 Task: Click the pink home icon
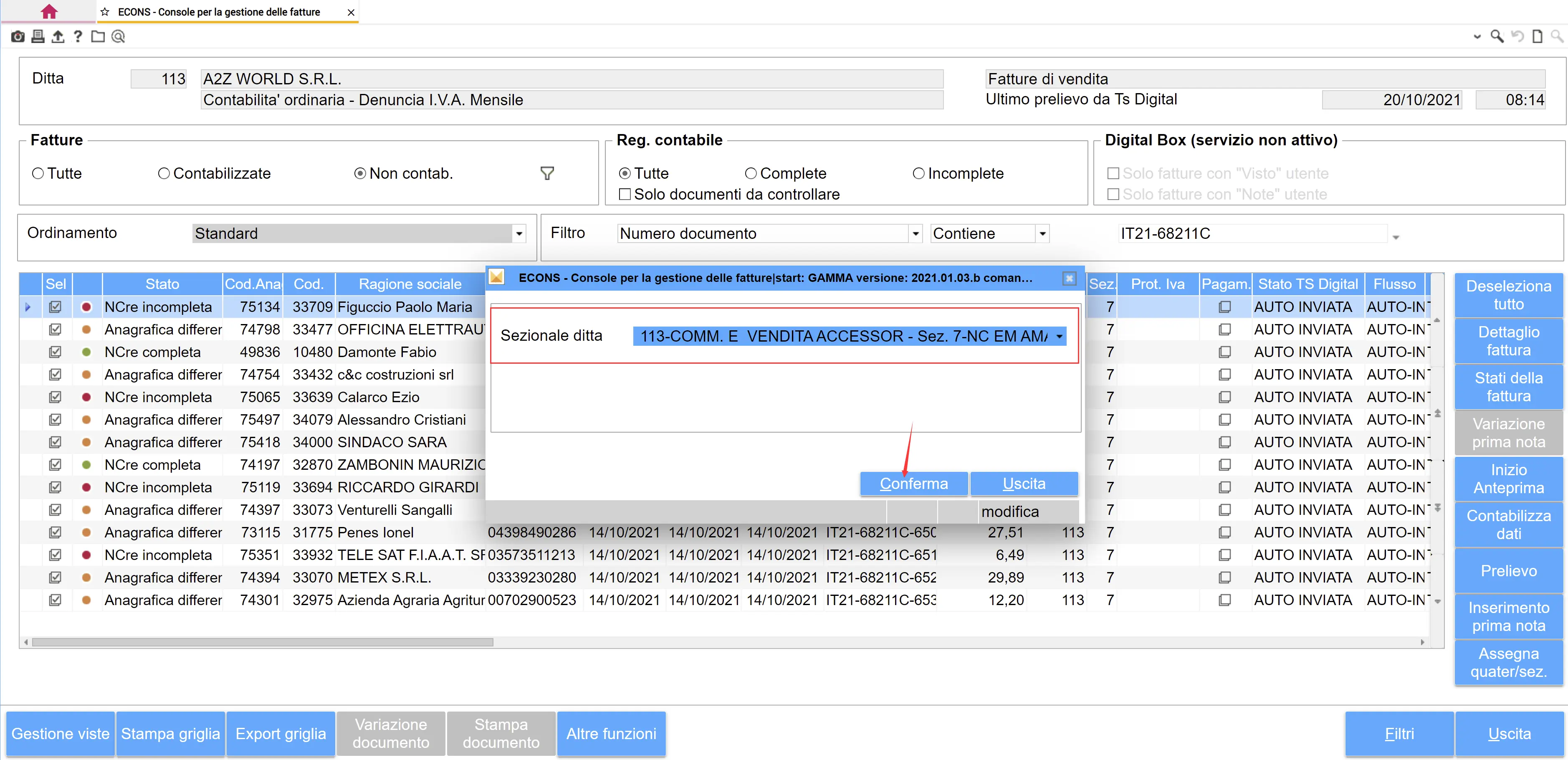(x=49, y=12)
